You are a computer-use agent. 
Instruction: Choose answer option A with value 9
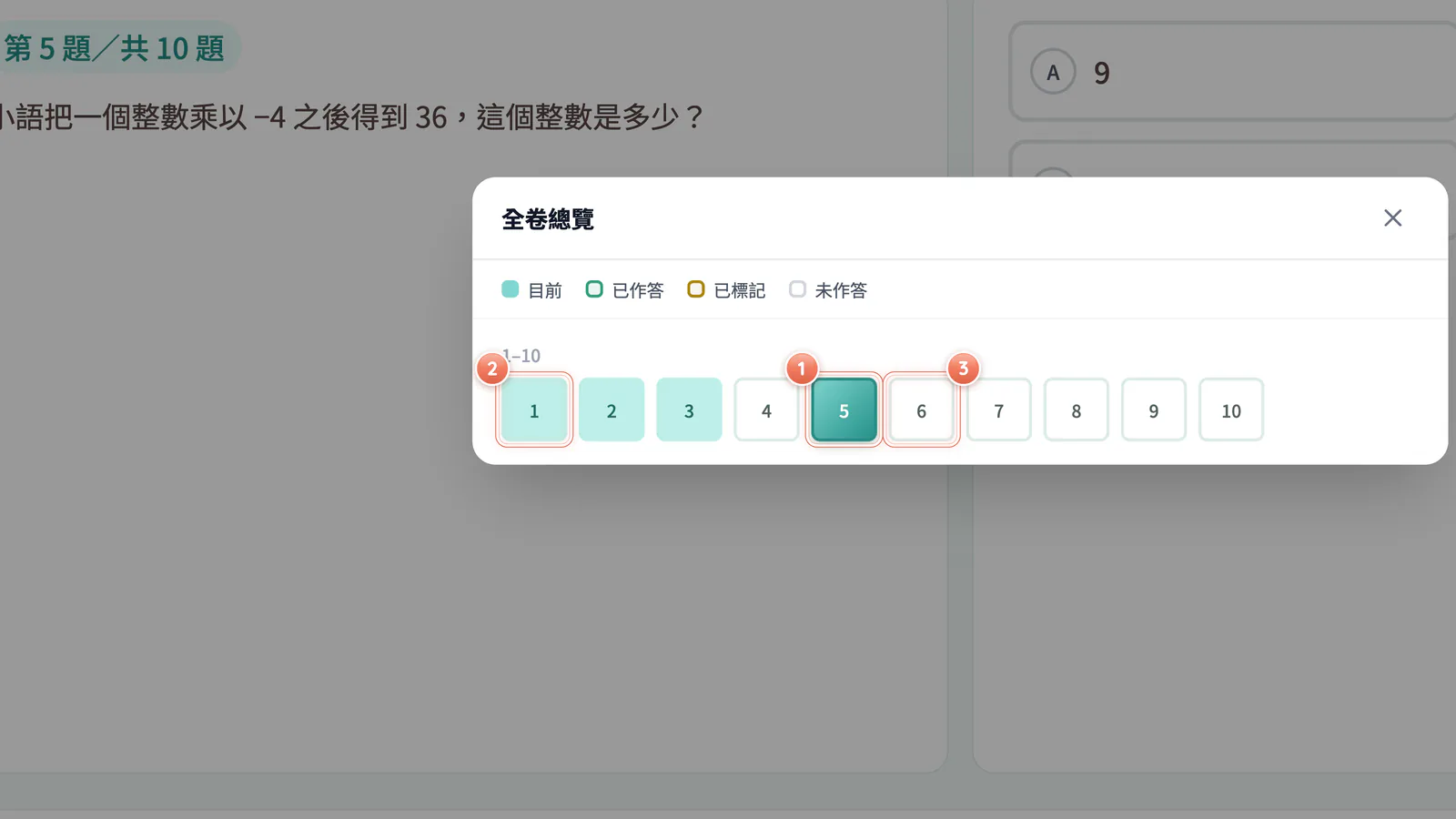click(x=1233, y=72)
